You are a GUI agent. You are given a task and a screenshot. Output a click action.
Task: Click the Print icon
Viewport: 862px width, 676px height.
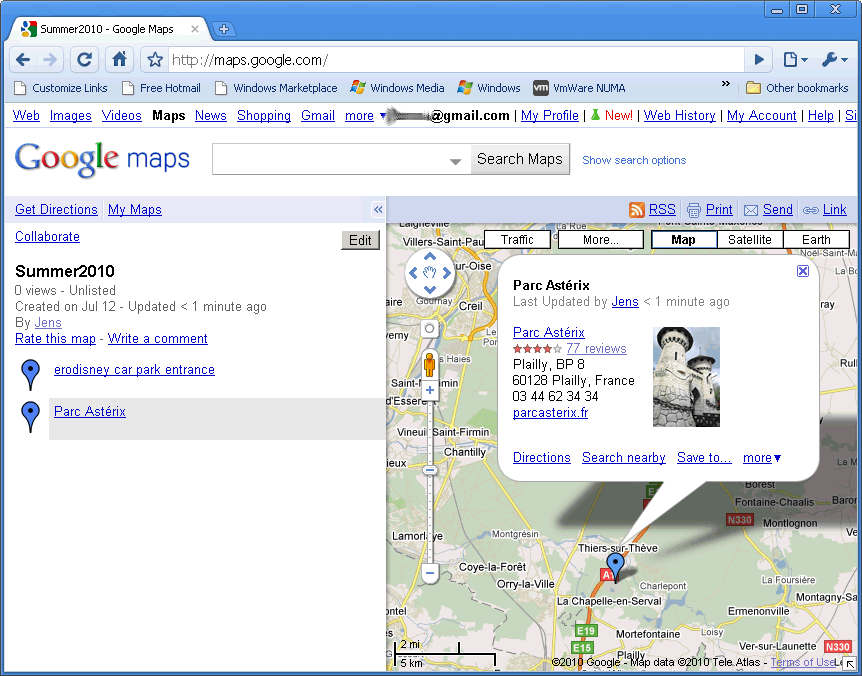pyautogui.click(x=694, y=210)
